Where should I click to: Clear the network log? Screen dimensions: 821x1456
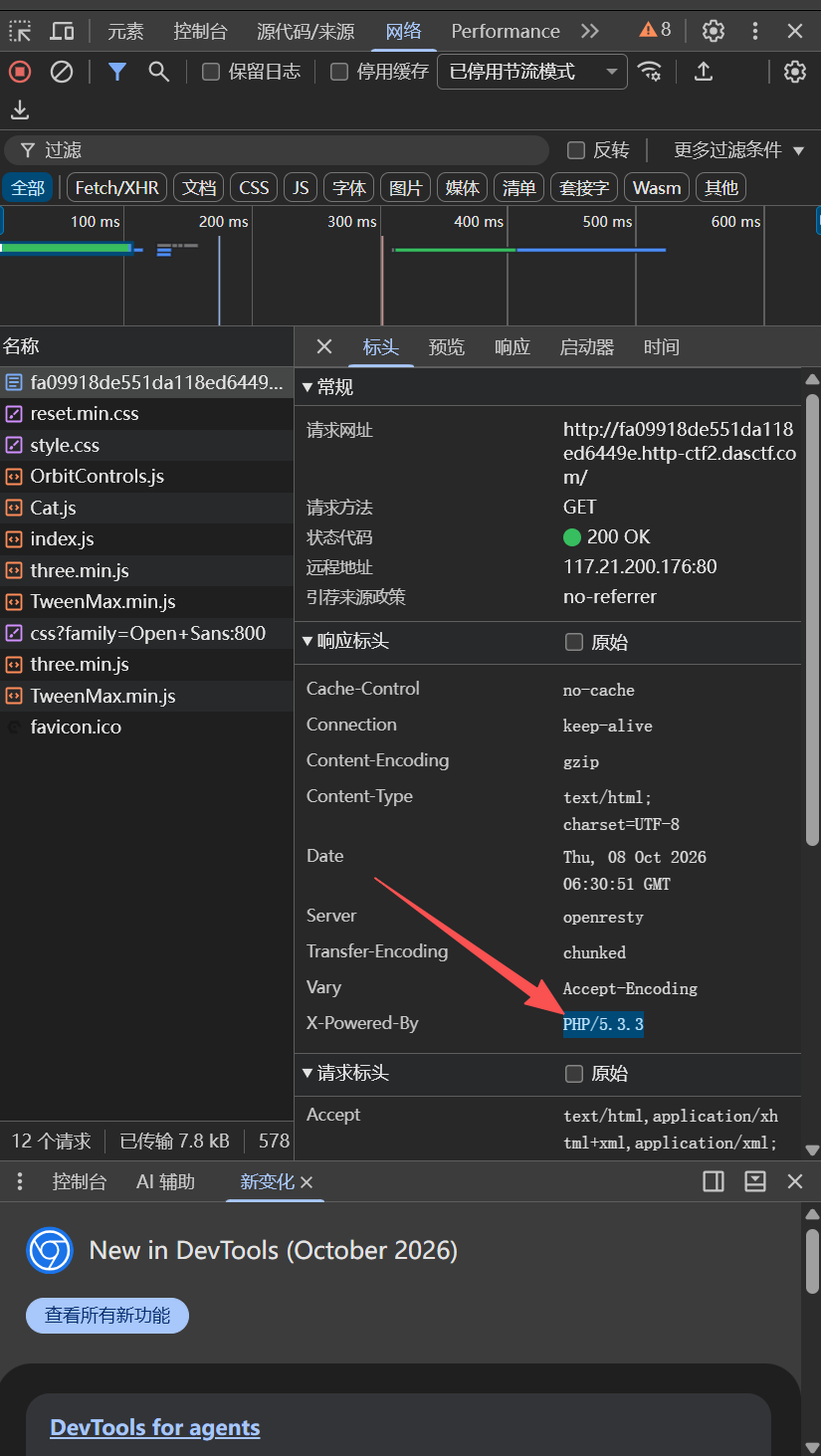point(62,72)
